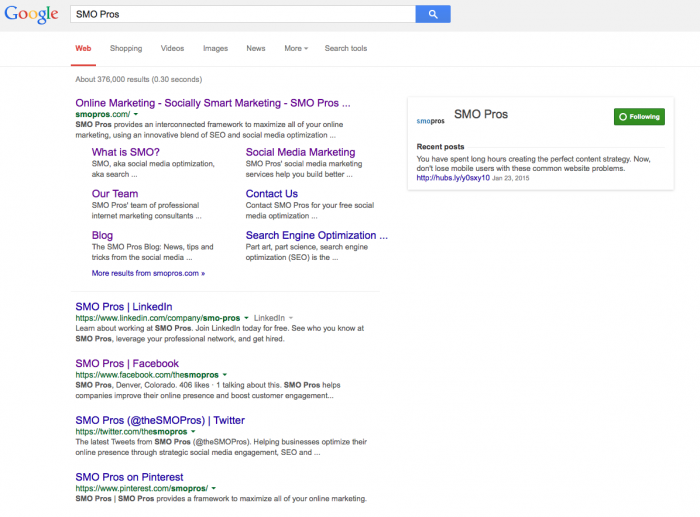
Task: Open the Our Team sitelink
Action: tap(115, 194)
